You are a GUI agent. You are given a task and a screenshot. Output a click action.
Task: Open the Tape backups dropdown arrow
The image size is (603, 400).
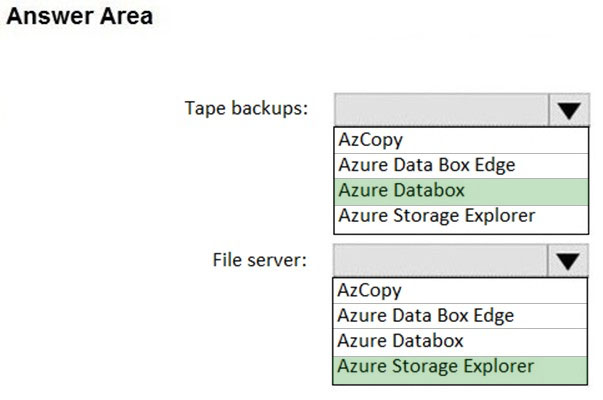[569, 110]
